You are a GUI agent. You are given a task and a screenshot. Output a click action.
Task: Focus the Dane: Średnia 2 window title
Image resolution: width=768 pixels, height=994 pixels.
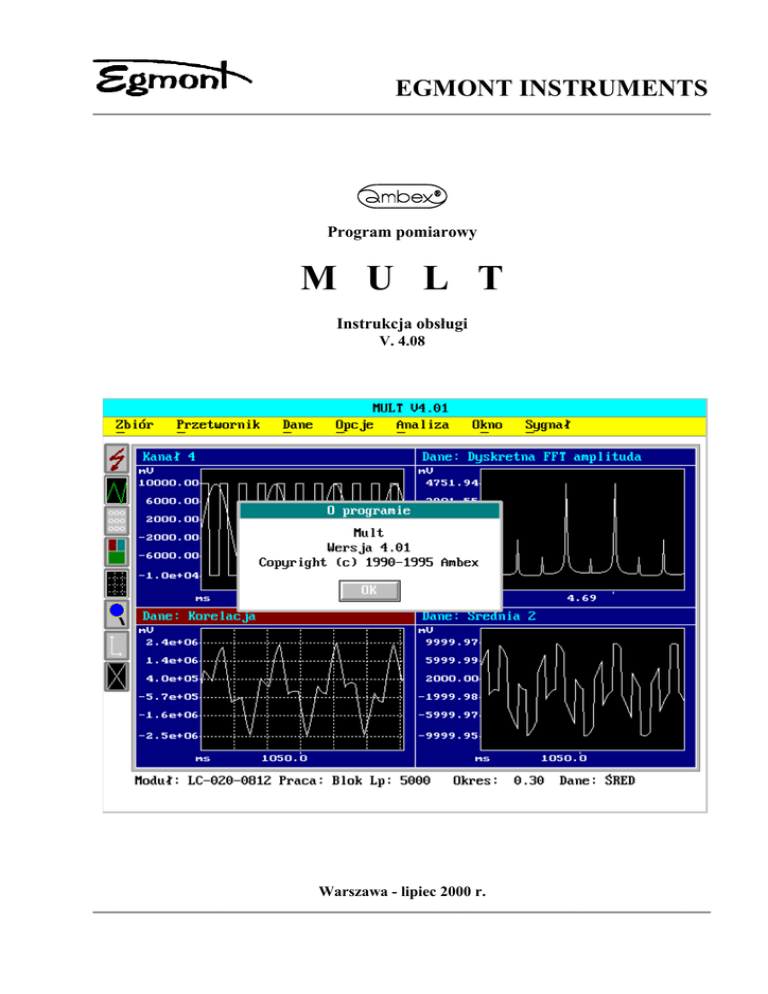click(554, 616)
